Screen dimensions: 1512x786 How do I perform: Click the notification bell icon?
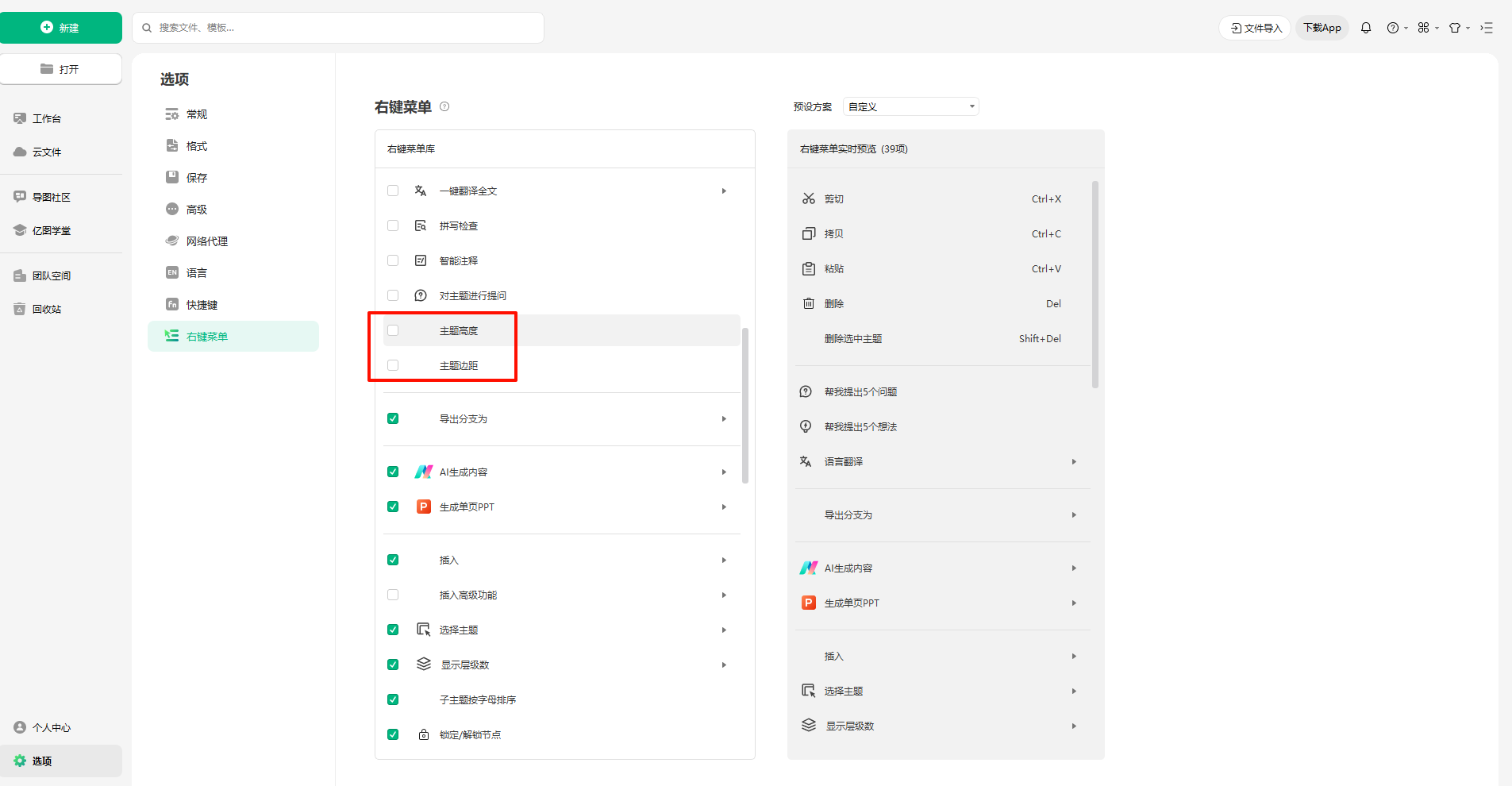[1366, 28]
